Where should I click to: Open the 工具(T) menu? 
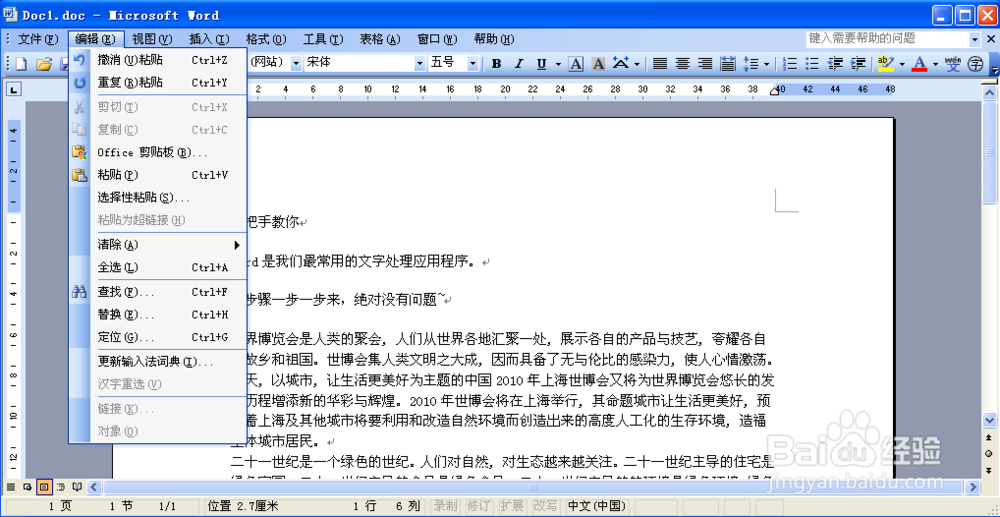click(x=323, y=39)
